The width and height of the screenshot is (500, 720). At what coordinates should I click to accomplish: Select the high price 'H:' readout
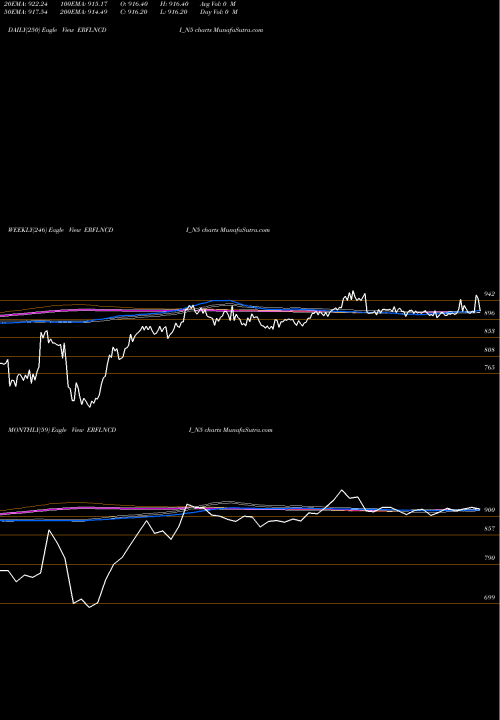(x=174, y=3)
